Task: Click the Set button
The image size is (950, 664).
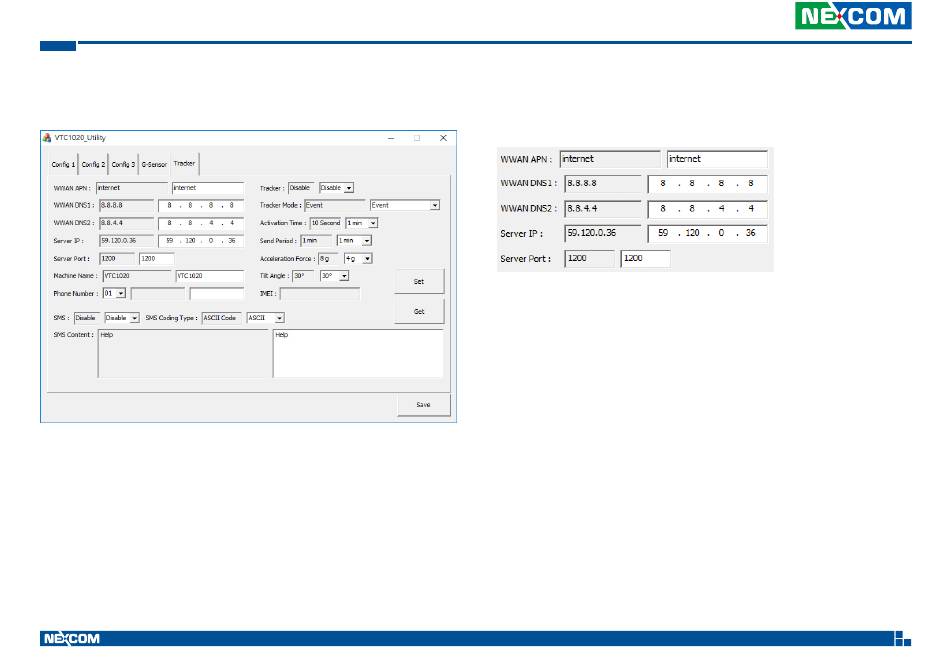Action: 419,282
